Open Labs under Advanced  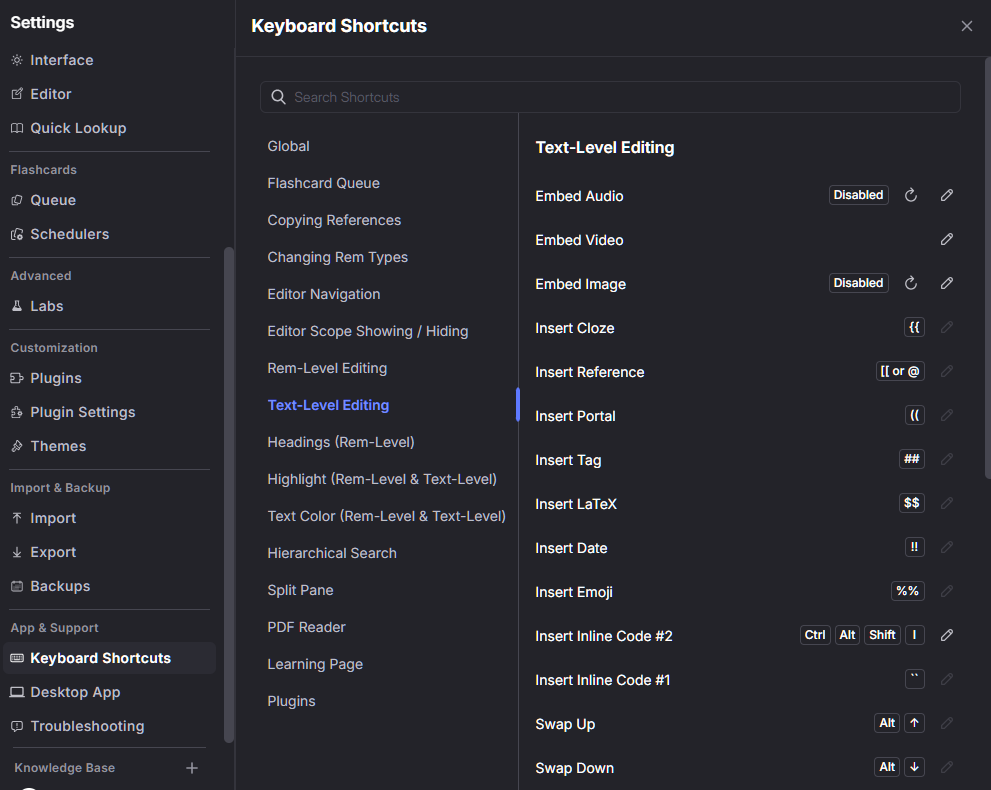(46, 307)
